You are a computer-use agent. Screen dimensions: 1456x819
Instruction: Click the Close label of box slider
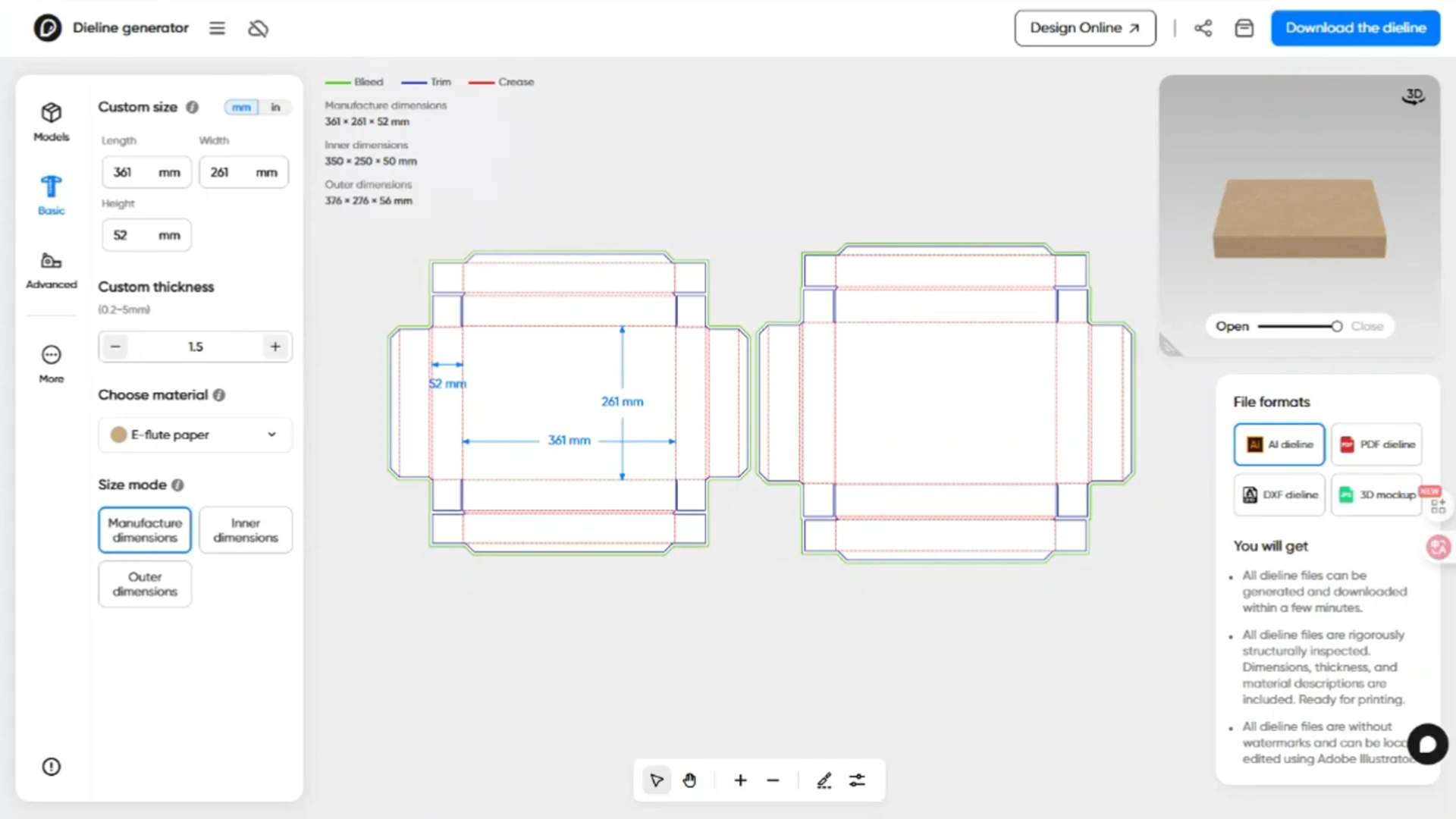tap(1367, 326)
